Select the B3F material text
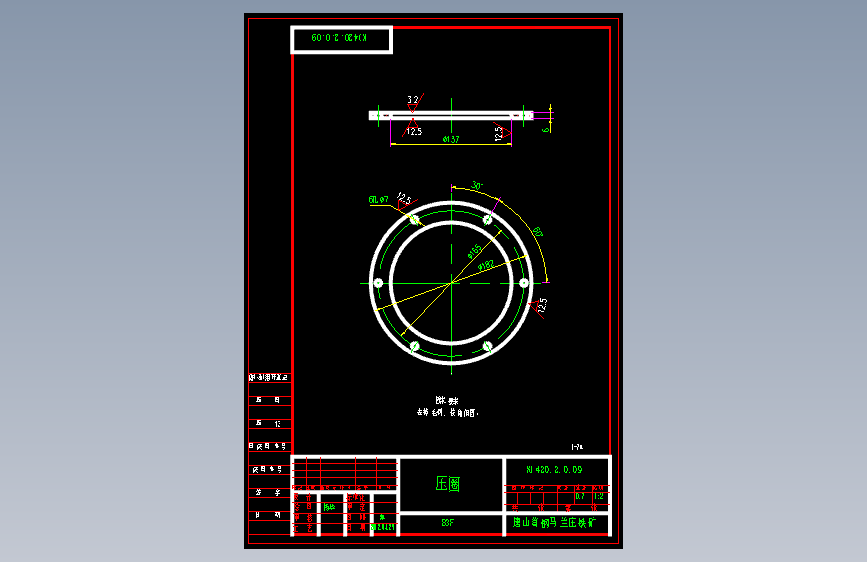The width and height of the screenshot is (867, 562). (448, 522)
